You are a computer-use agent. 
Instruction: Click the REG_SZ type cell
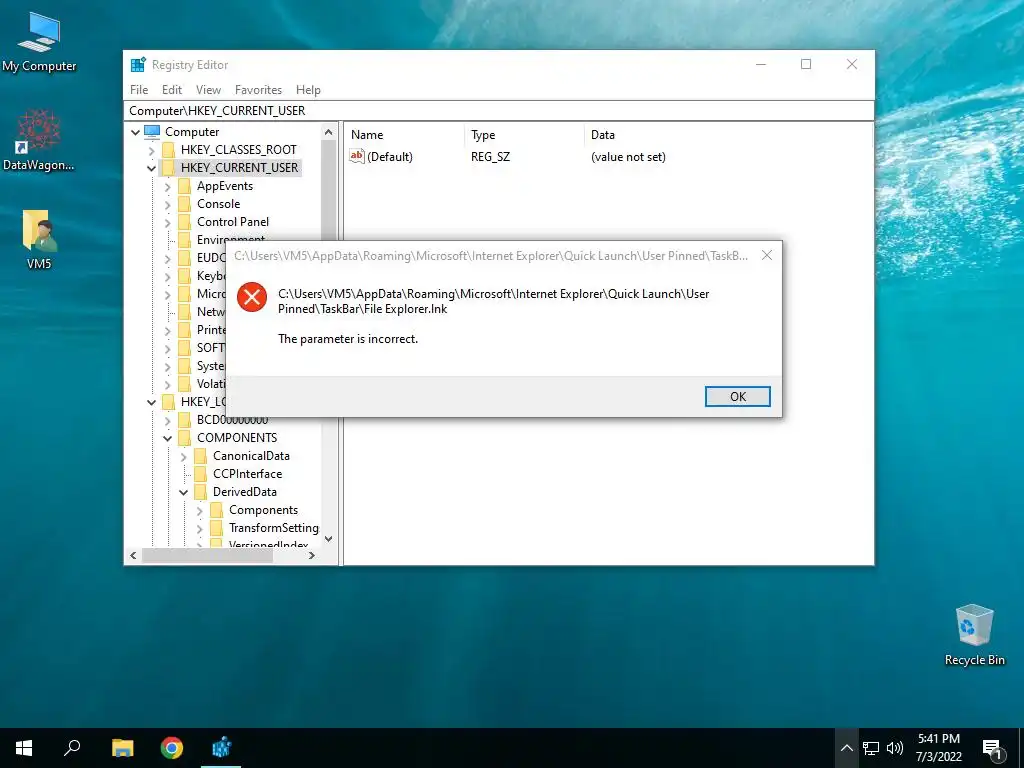[x=490, y=157]
